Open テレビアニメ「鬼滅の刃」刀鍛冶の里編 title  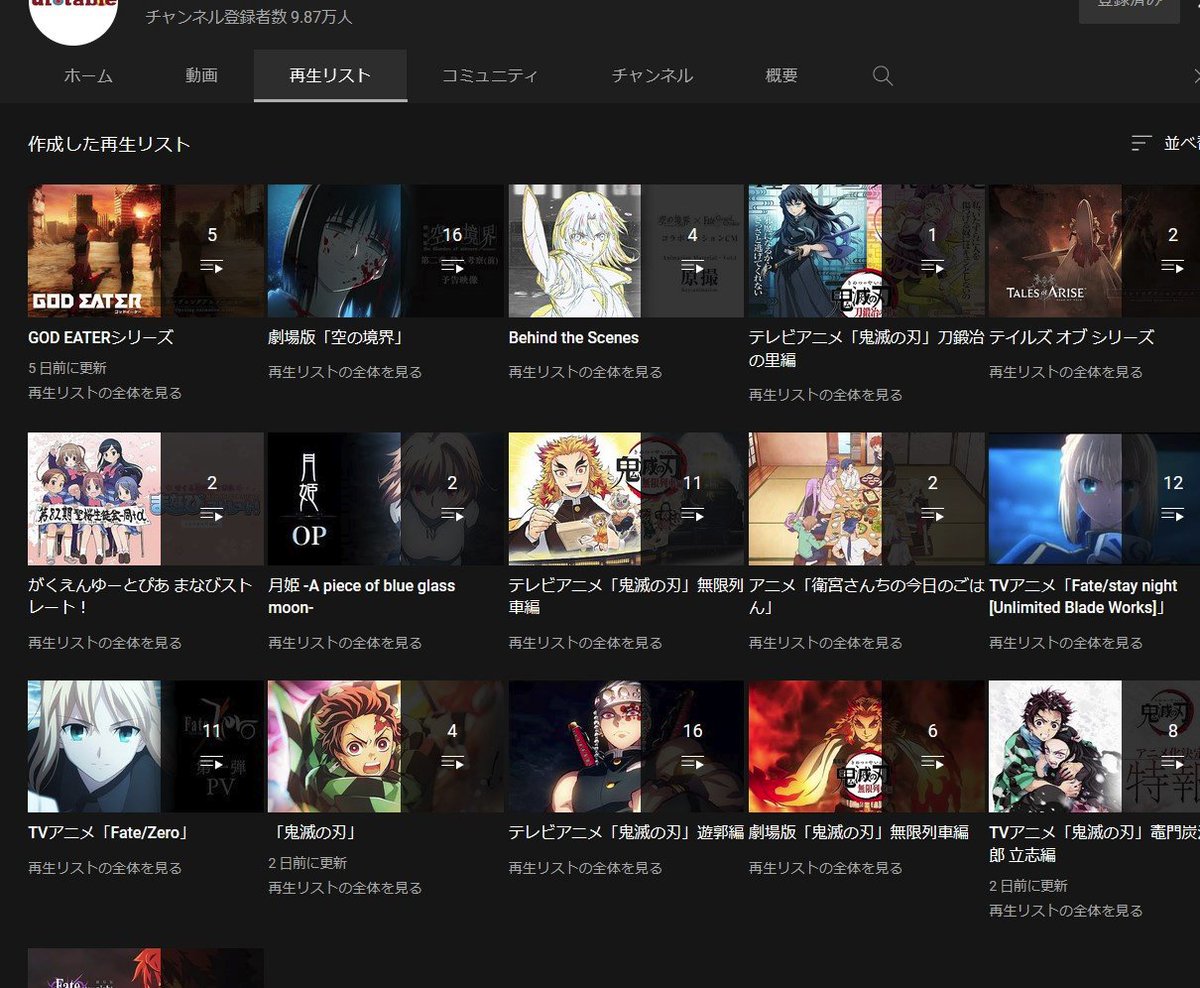(866, 349)
